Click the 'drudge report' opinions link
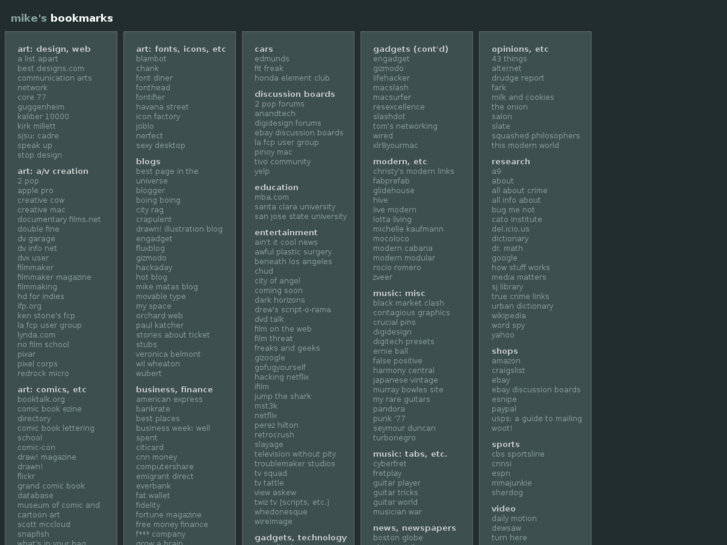This screenshot has width=727, height=545. 518,78
